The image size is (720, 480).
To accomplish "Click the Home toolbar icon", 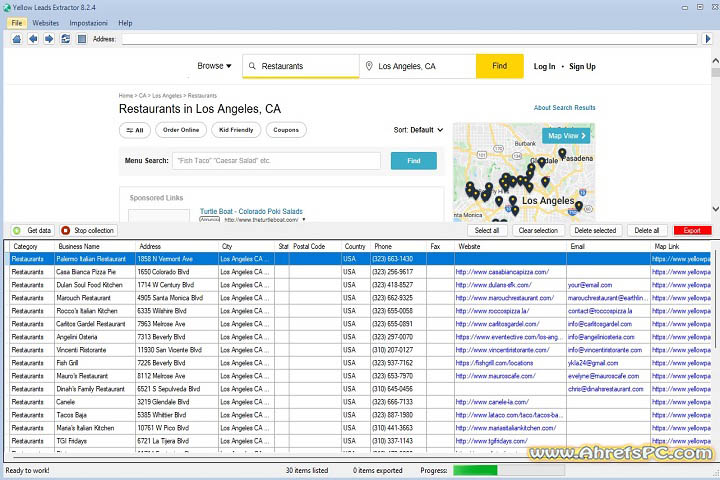I will point(17,39).
